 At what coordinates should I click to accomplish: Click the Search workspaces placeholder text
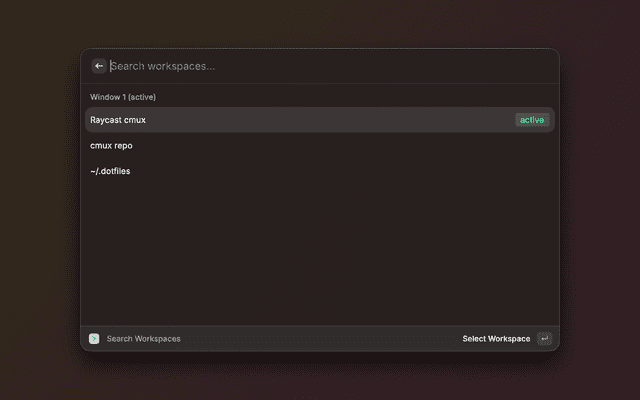pos(163,66)
